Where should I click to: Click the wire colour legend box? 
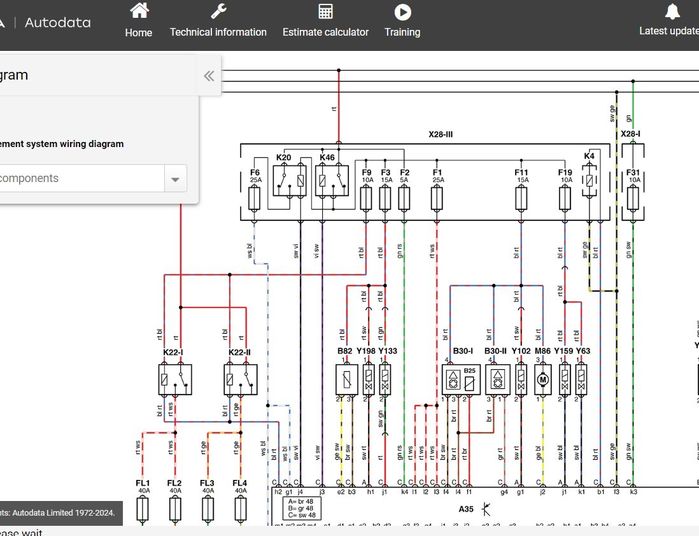click(301, 508)
